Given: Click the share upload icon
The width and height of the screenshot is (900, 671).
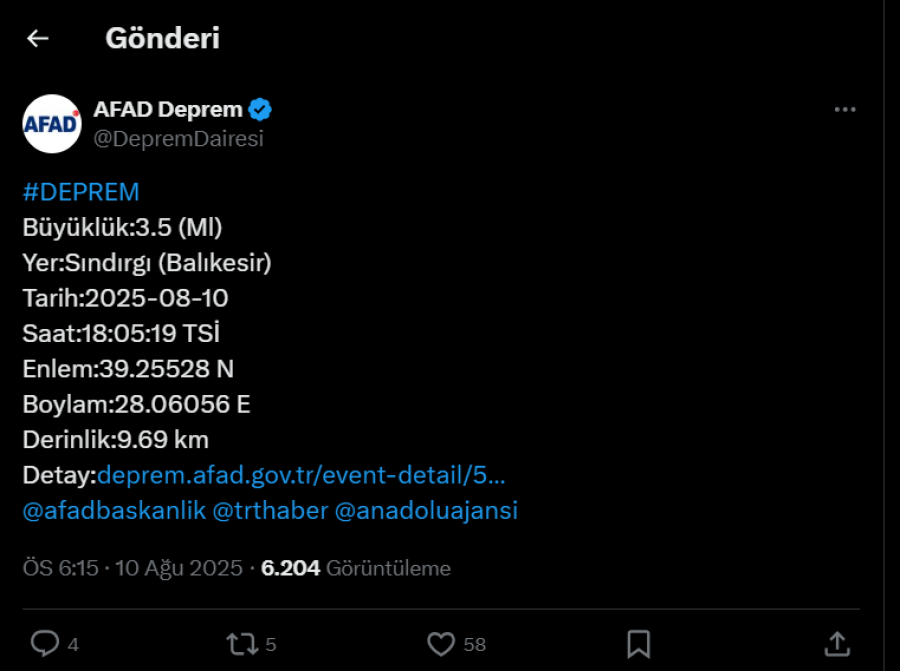Looking at the screenshot, I should pos(837,643).
